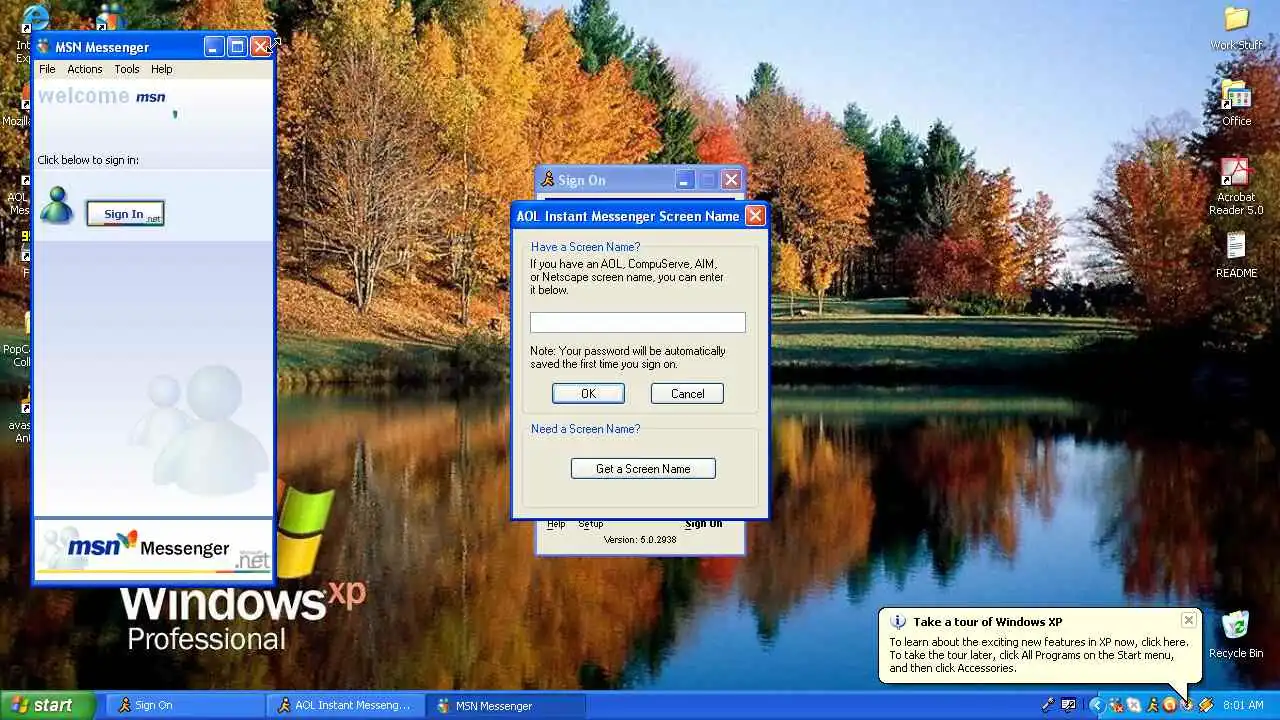Open the Help menu in AIM Sign On window
This screenshot has height=720, width=1280.
[556, 524]
